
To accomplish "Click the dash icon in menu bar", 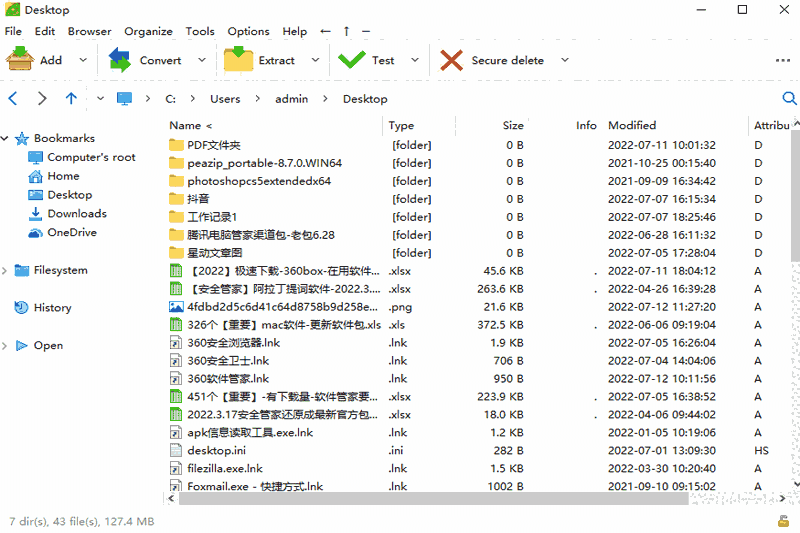I will pyautogui.click(x=366, y=32).
